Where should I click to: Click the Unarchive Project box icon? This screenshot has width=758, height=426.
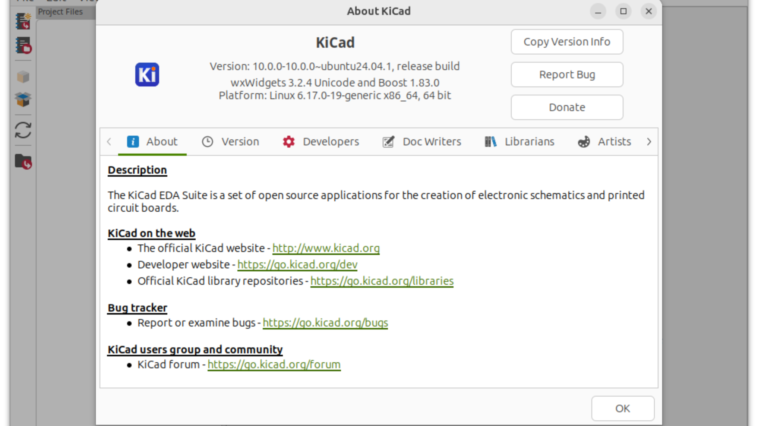22,100
